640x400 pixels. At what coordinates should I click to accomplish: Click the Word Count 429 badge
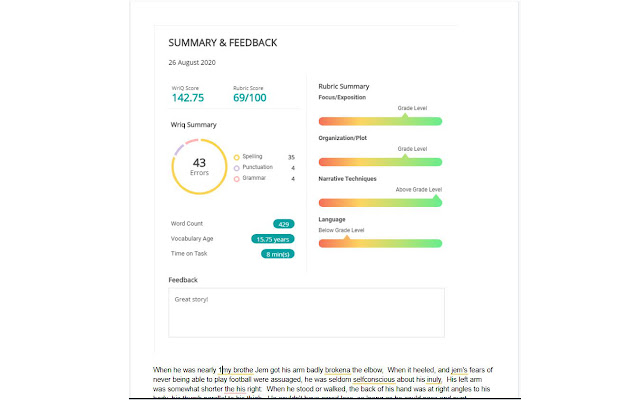click(283, 224)
